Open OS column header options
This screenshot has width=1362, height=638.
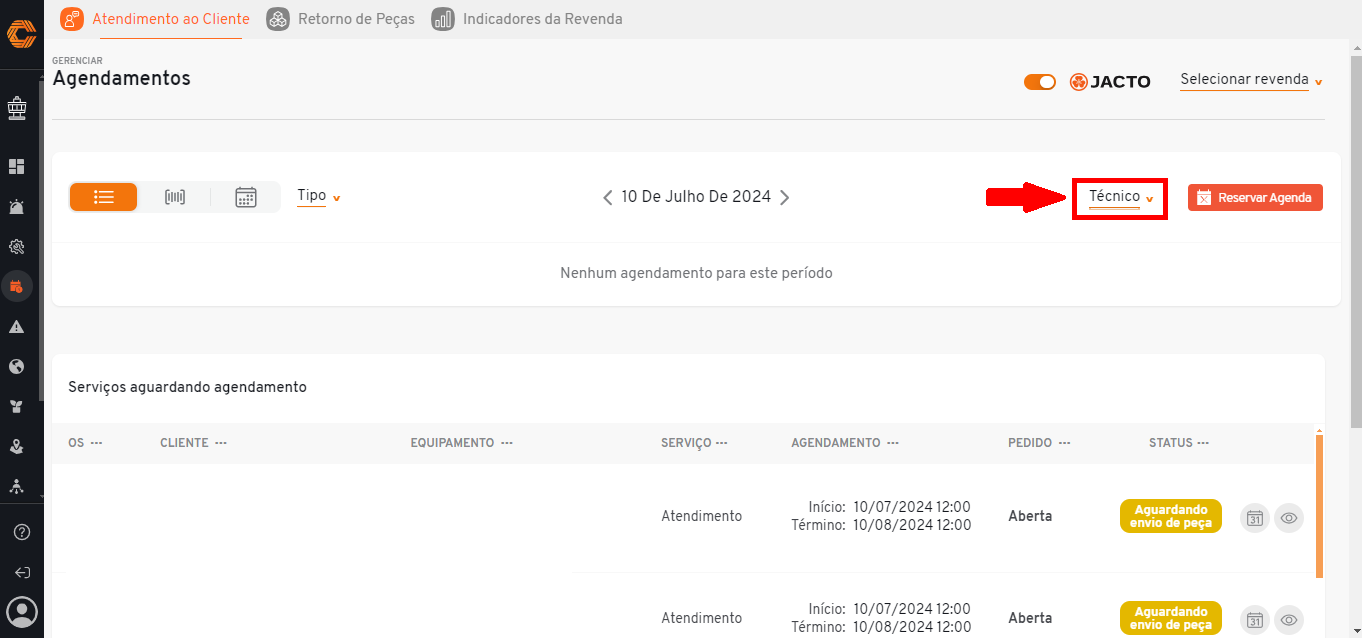click(x=96, y=443)
